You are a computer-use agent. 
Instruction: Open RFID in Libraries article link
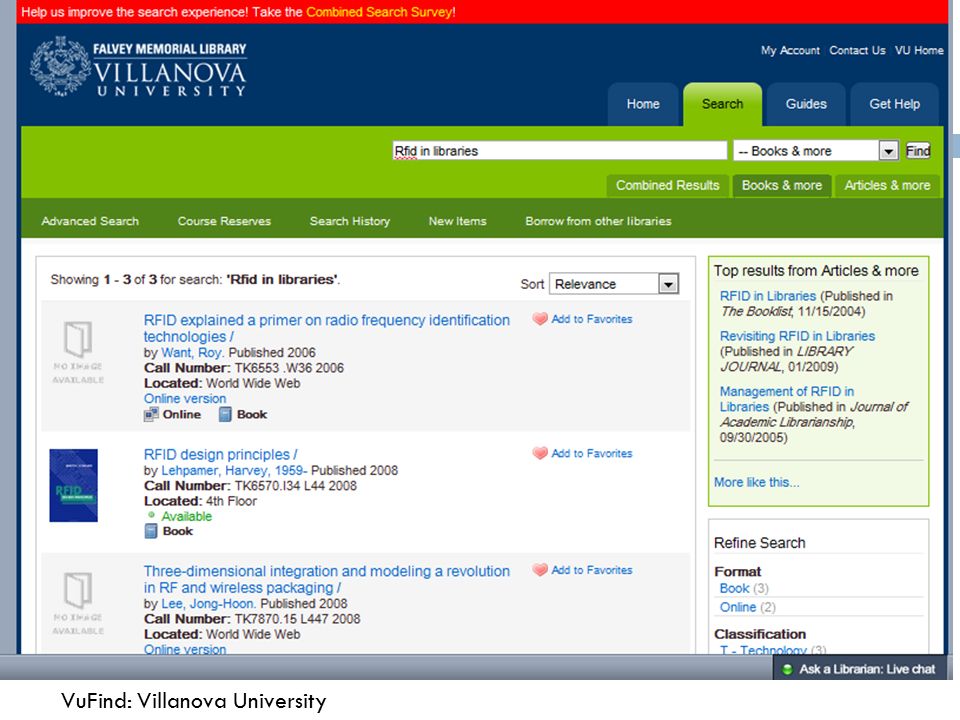(x=768, y=296)
